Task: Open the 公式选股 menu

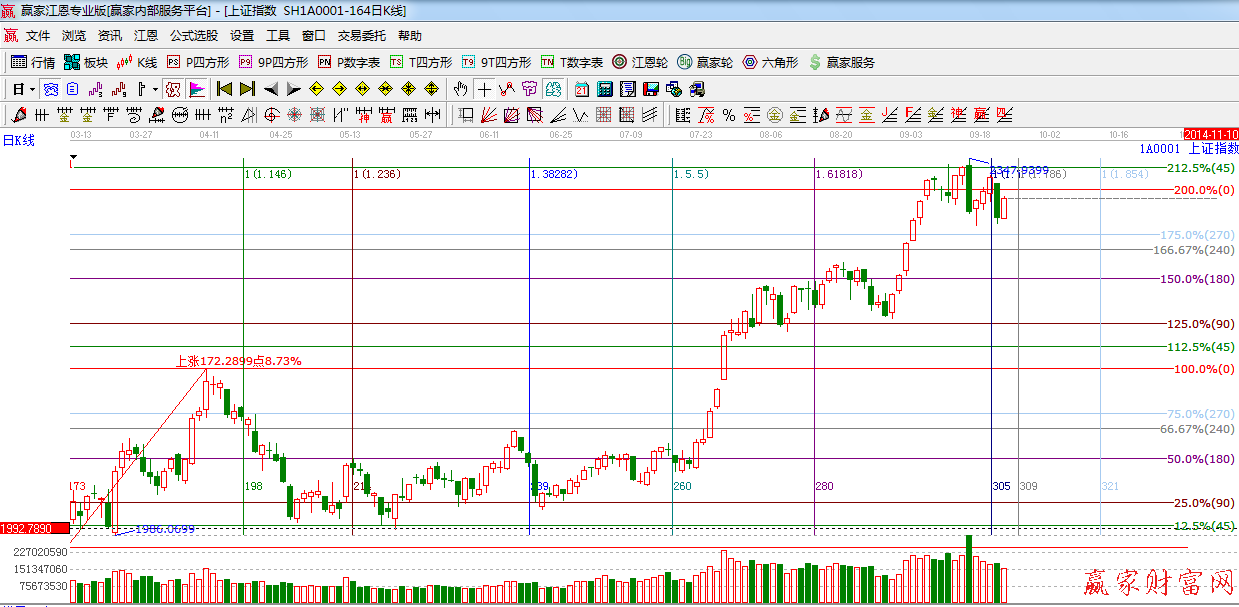Action: (193, 36)
